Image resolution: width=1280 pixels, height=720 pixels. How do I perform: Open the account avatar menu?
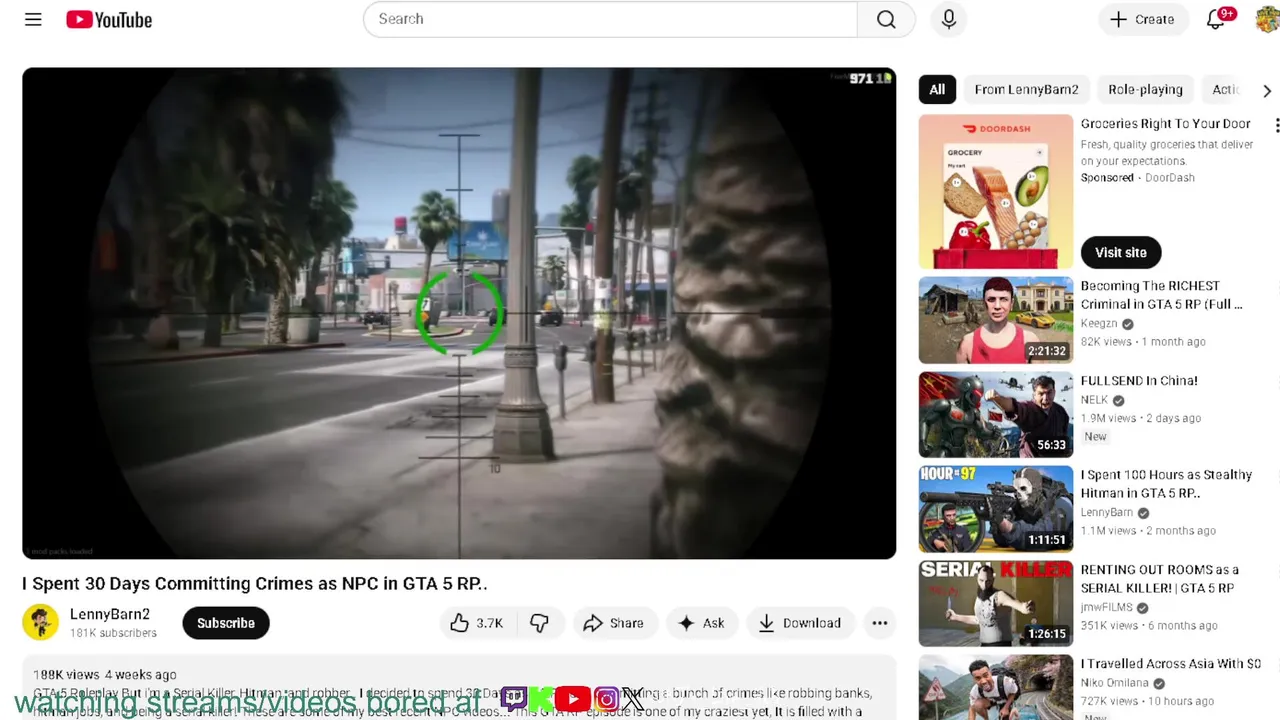point(1267,19)
